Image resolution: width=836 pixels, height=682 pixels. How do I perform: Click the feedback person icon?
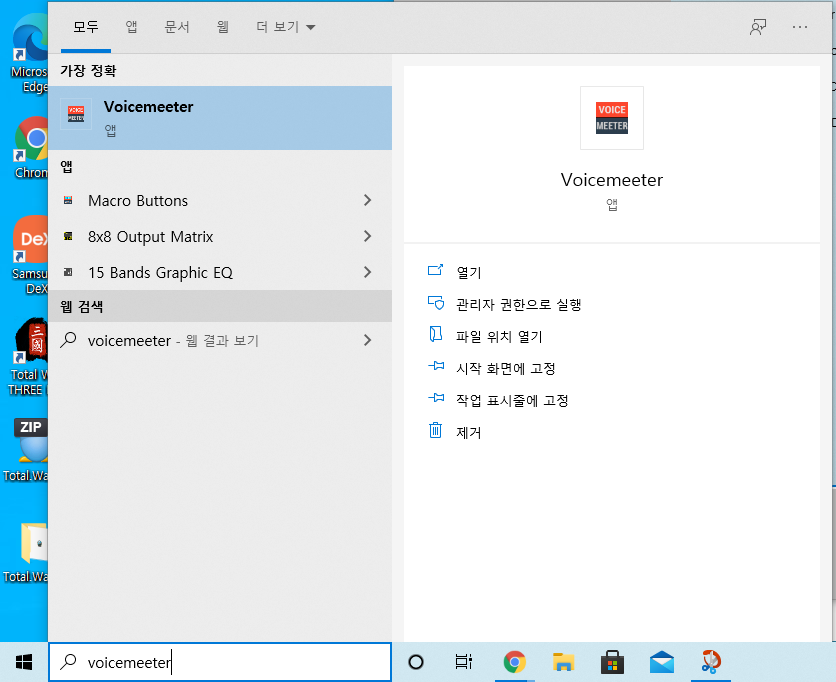(758, 27)
